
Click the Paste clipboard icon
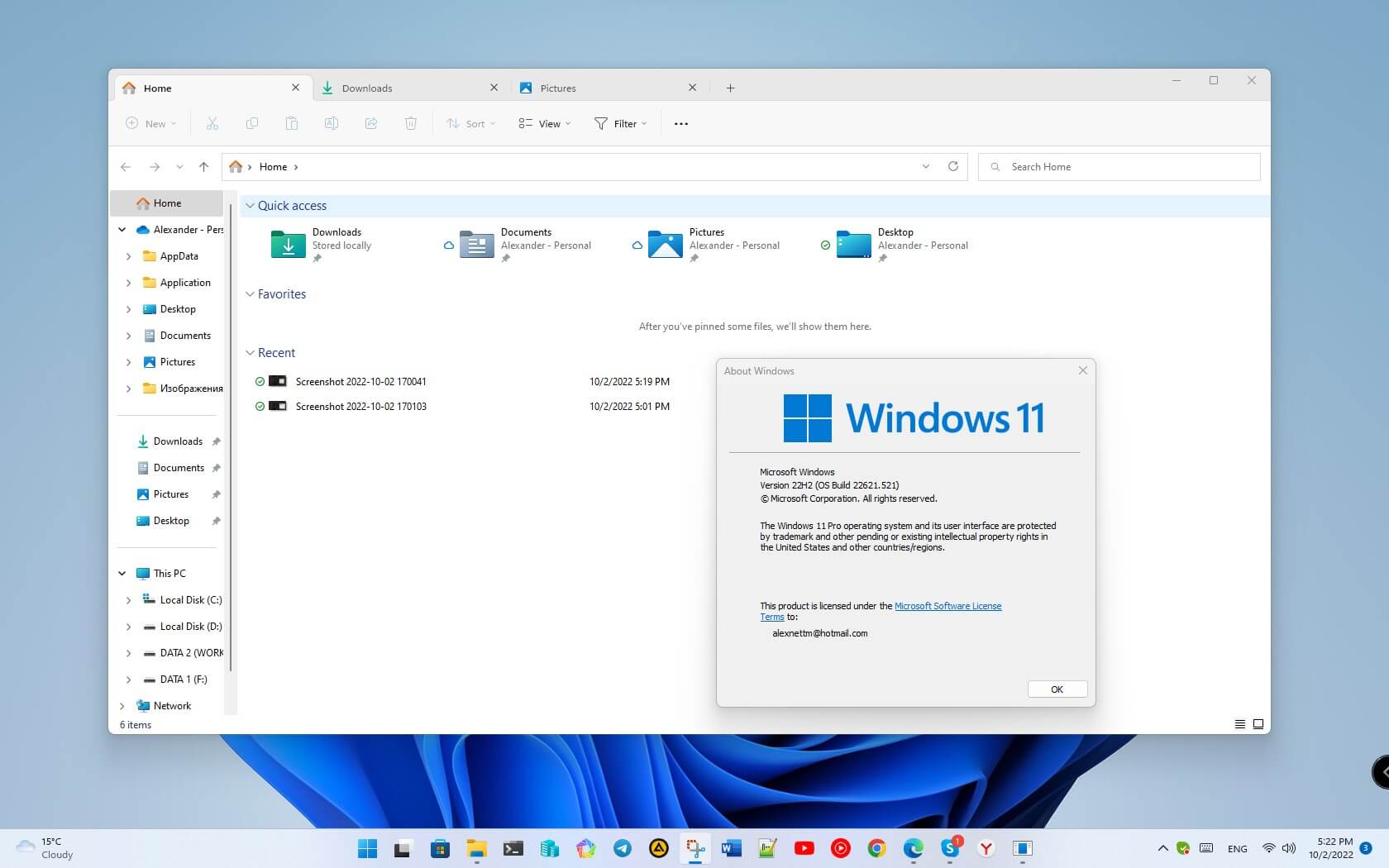[x=292, y=123]
